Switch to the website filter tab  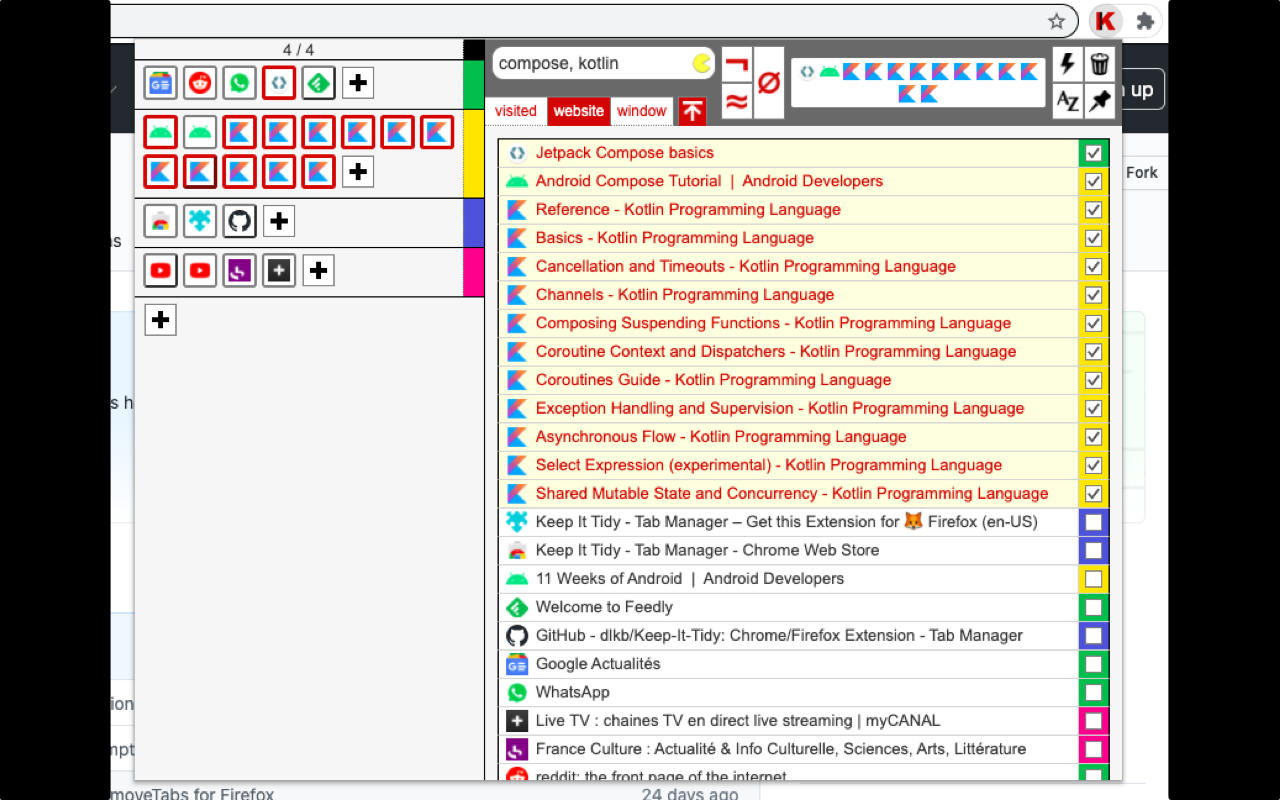tap(579, 111)
